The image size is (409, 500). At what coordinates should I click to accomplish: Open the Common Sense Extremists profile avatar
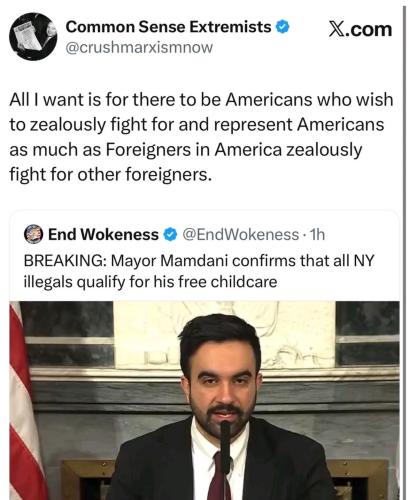point(33,36)
